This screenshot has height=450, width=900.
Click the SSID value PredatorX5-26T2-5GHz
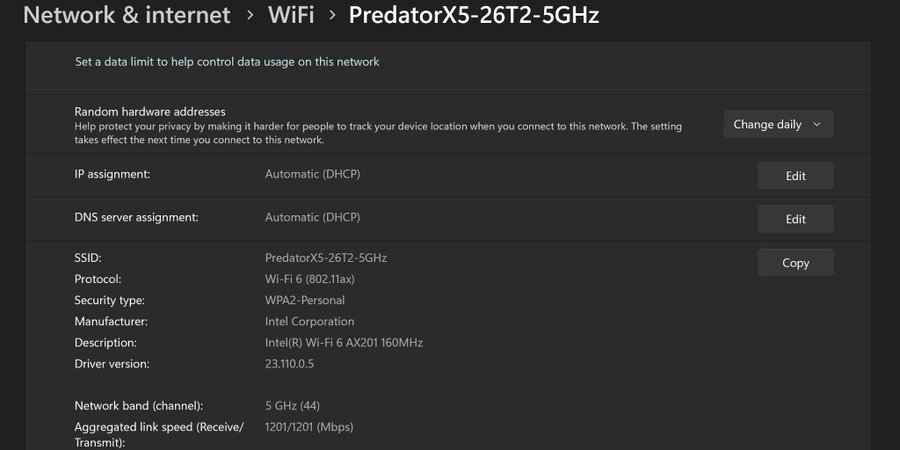pyautogui.click(x=325, y=258)
